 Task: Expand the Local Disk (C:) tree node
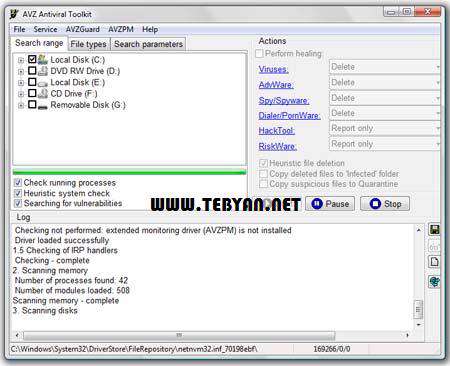pyautogui.click(x=21, y=60)
